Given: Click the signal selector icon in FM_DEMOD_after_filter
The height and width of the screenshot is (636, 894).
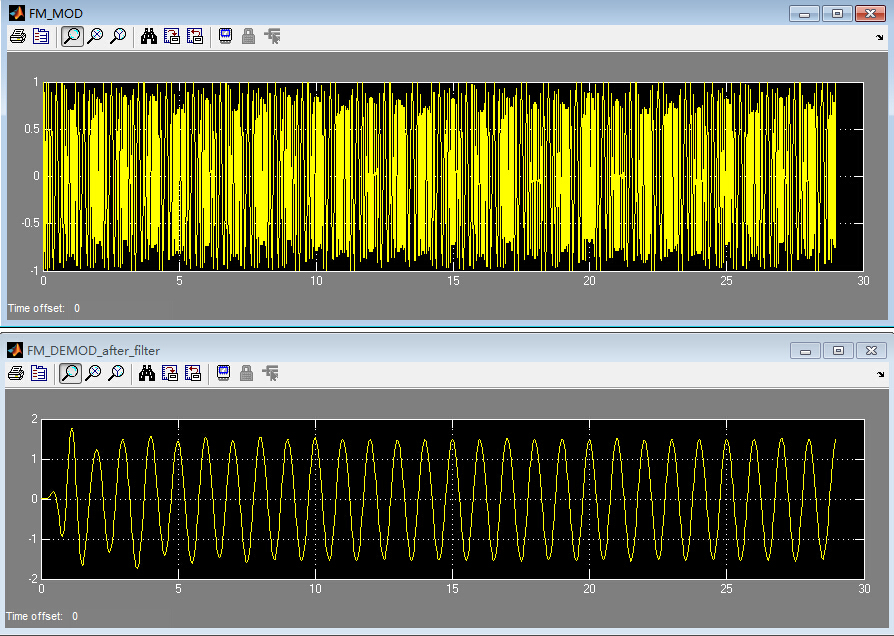Looking at the screenshot, I should (x=270, y=374).
